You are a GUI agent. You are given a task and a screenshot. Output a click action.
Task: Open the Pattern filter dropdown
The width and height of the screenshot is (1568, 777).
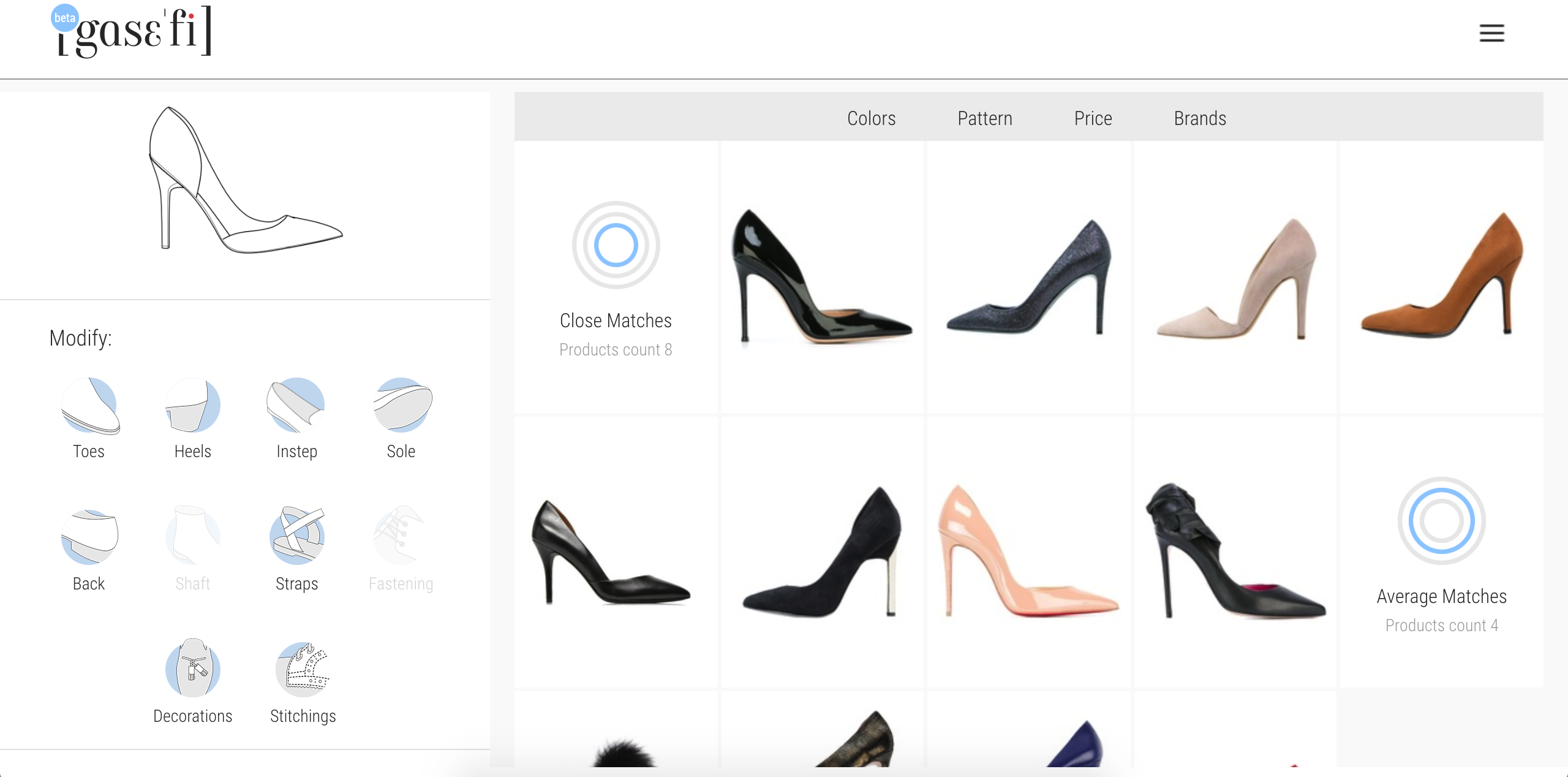pos(984,118)
